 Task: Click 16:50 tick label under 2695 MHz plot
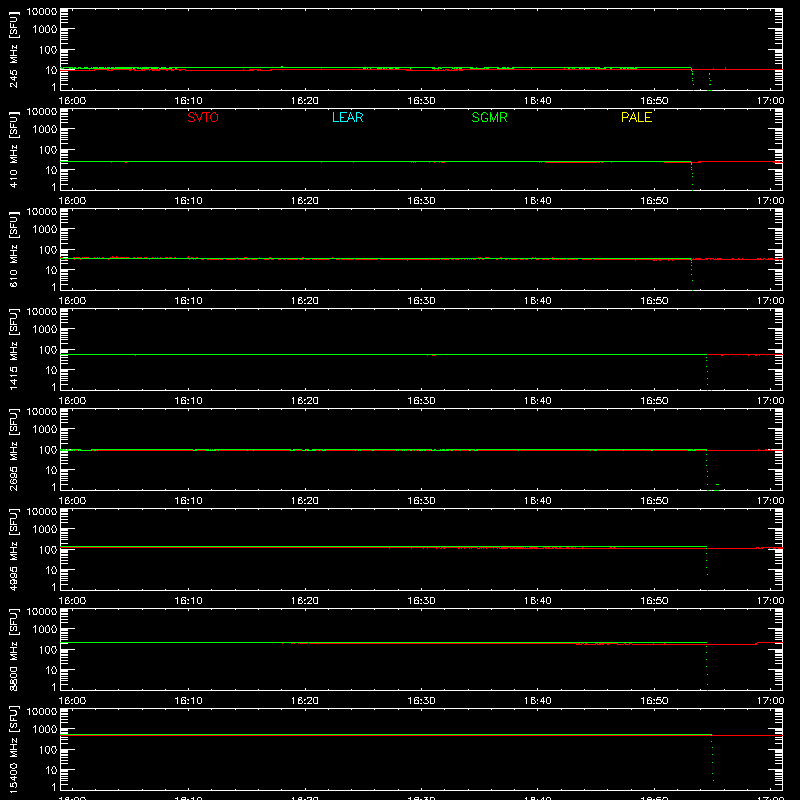pyautogui.click(x=654, y=501)
